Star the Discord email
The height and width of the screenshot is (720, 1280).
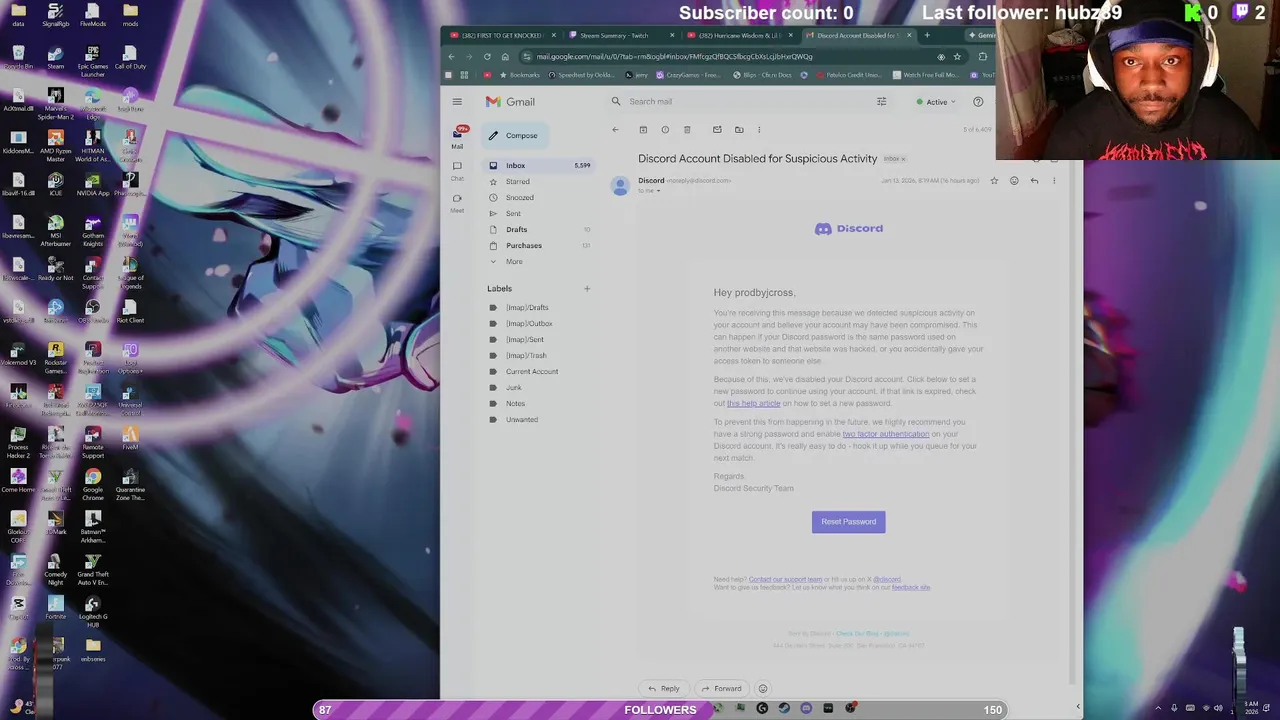pos(994,181)
